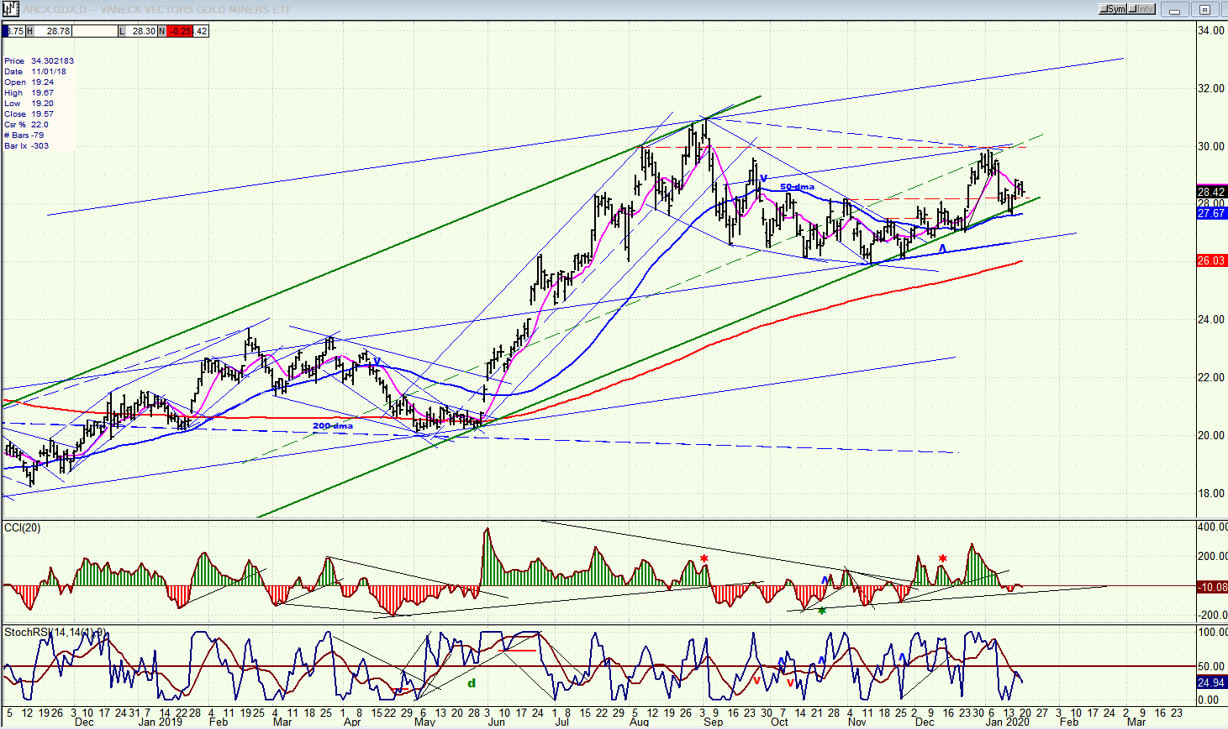Click the 50-dma annotation label
The image size is (1228, 729).
(797, 187)
